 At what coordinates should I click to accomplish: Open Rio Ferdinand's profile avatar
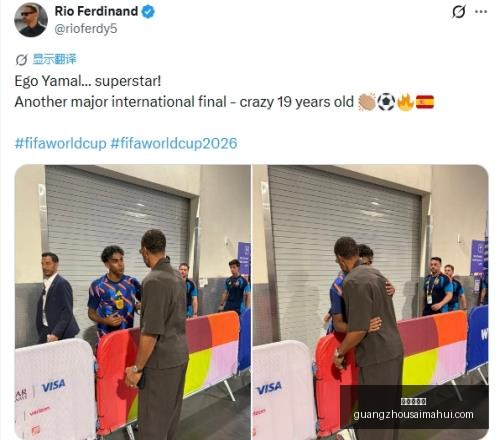click(x=31, y=20)
